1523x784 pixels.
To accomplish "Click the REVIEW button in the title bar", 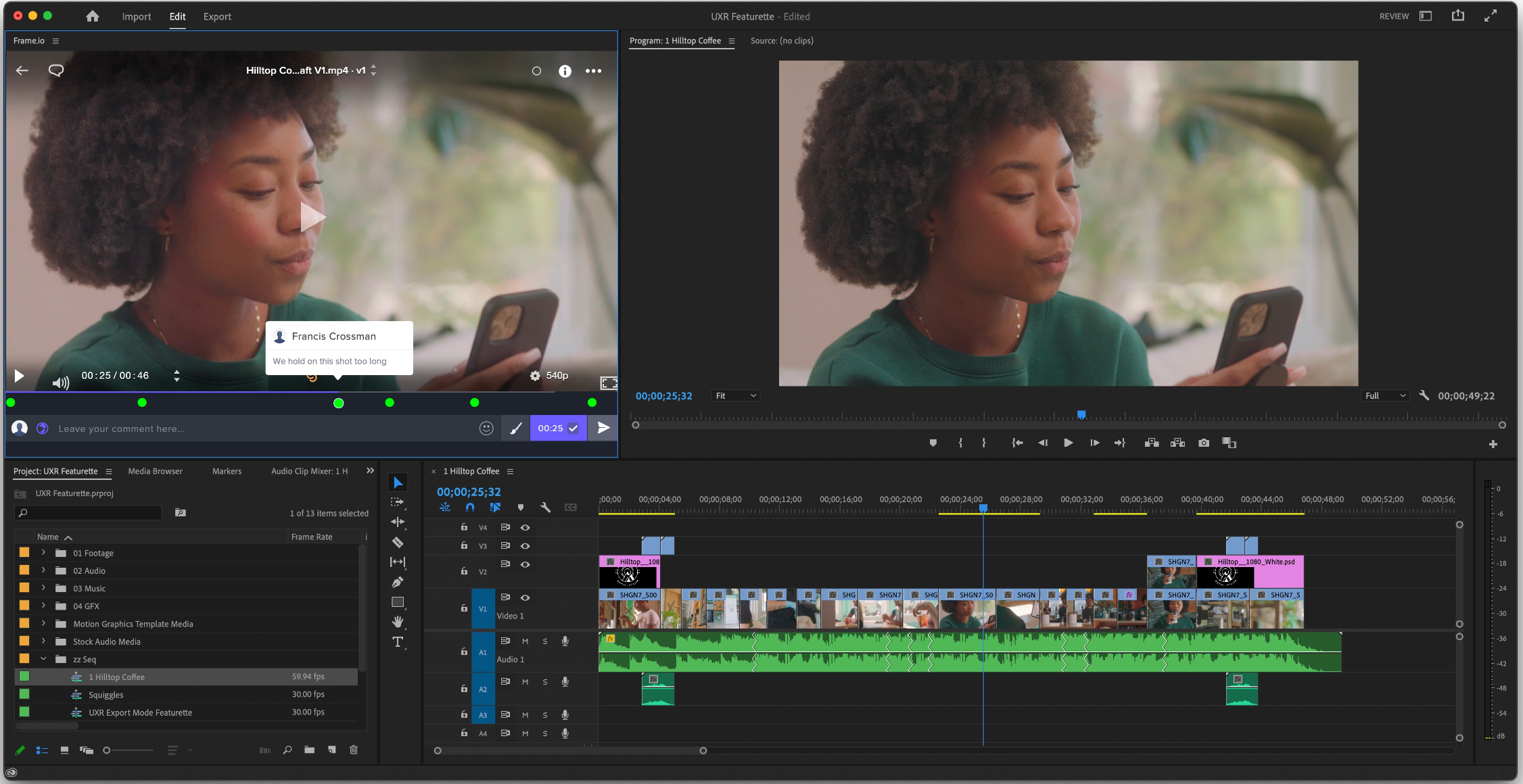I will coord(1392,16).
